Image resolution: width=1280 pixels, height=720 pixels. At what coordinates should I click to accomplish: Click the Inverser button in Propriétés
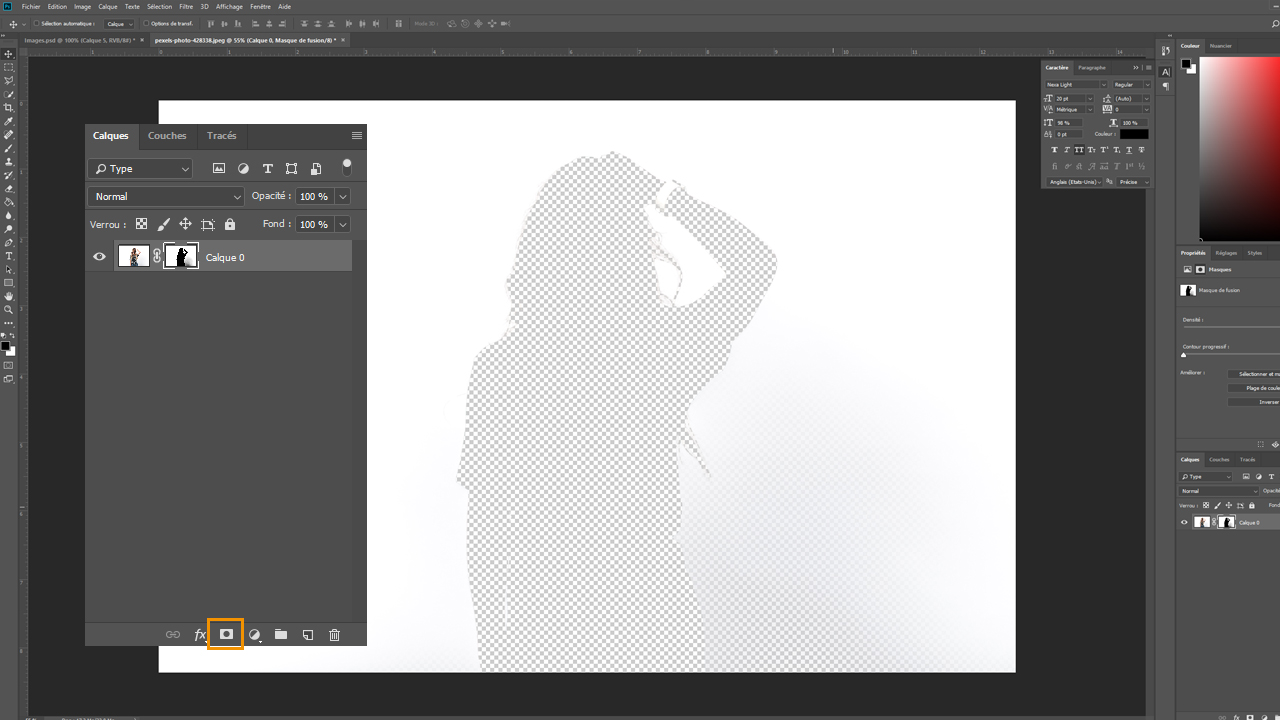(x=1254, y=402)
